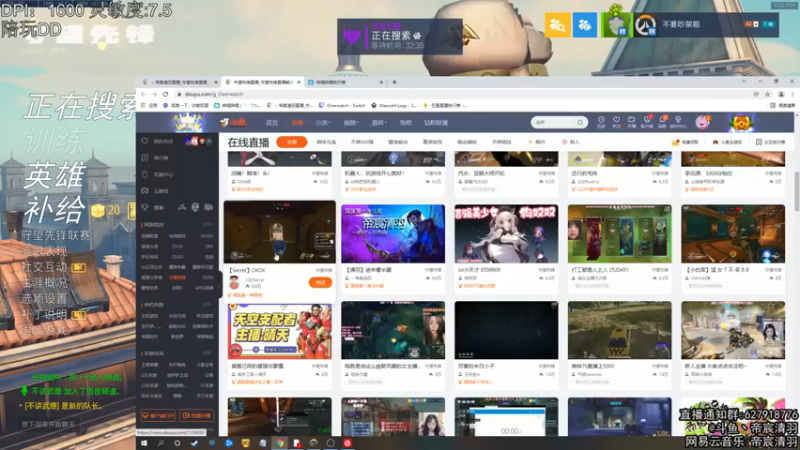800x450 pixels.
Task: Open the history clock icon in header
Action: pyautogui.click(x=601, y=121)
